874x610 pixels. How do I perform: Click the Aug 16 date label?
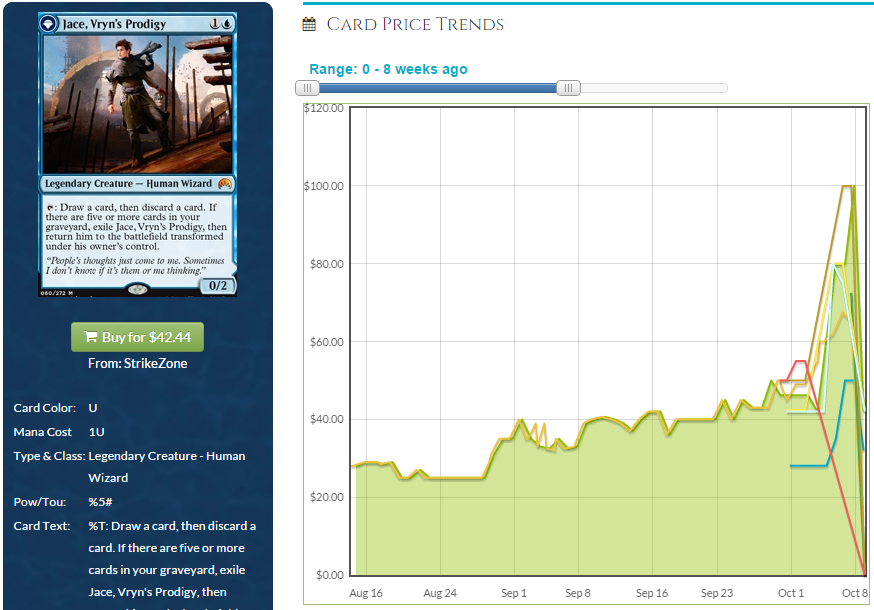[366, 593]
